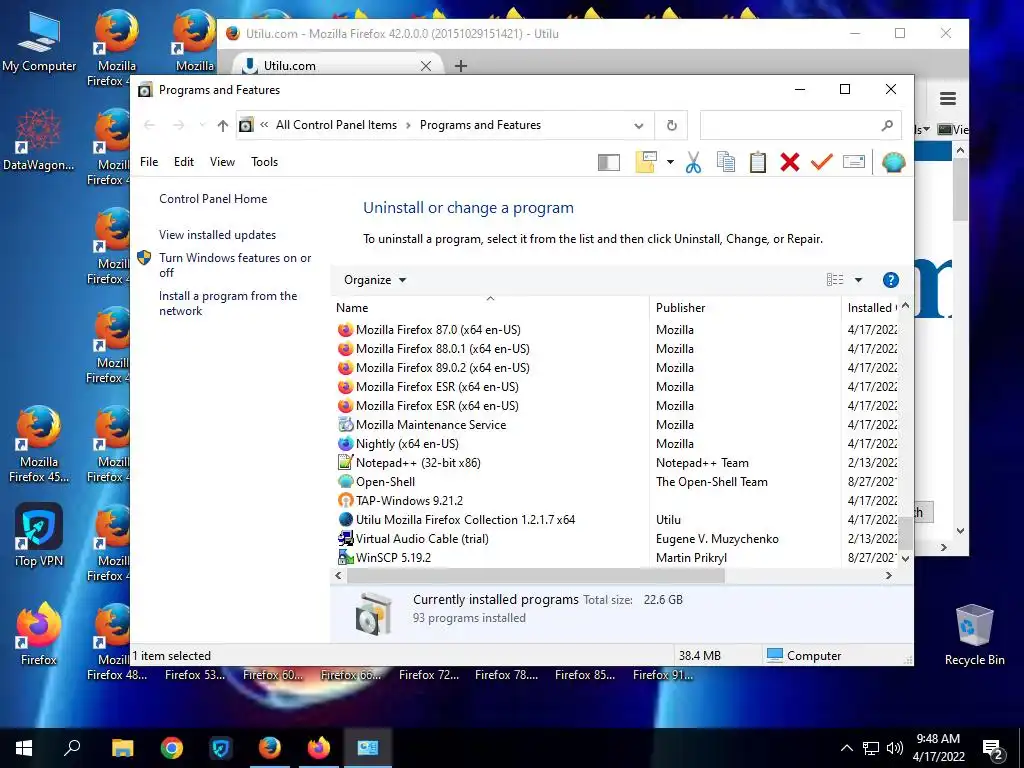Click Install a program from the network

point(228,304)
